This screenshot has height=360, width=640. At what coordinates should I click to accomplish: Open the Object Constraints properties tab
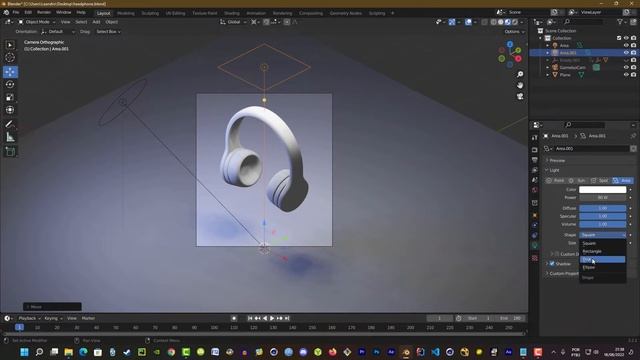[x=535, y=236]
